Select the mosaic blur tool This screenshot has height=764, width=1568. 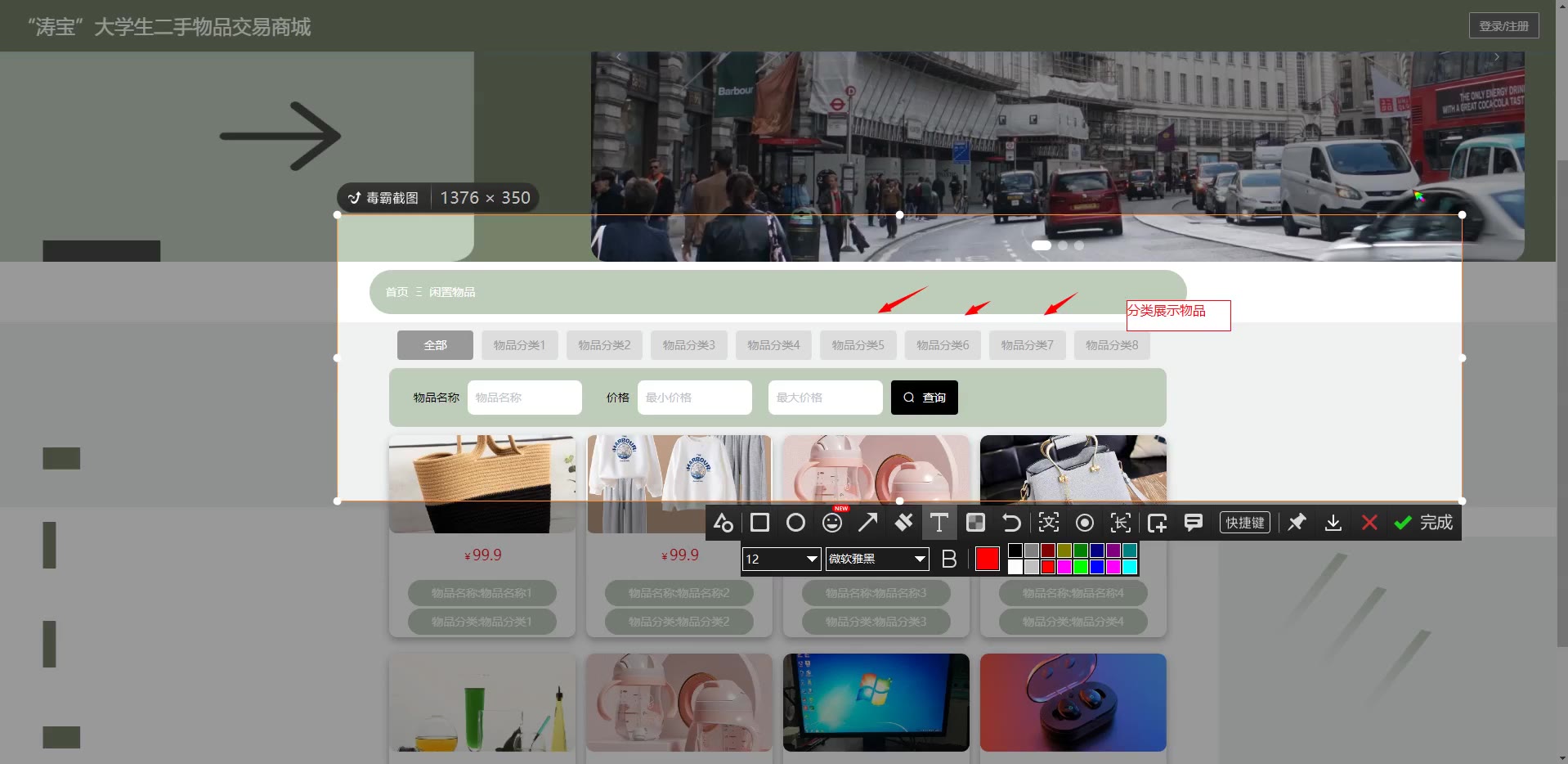point(975,523)
